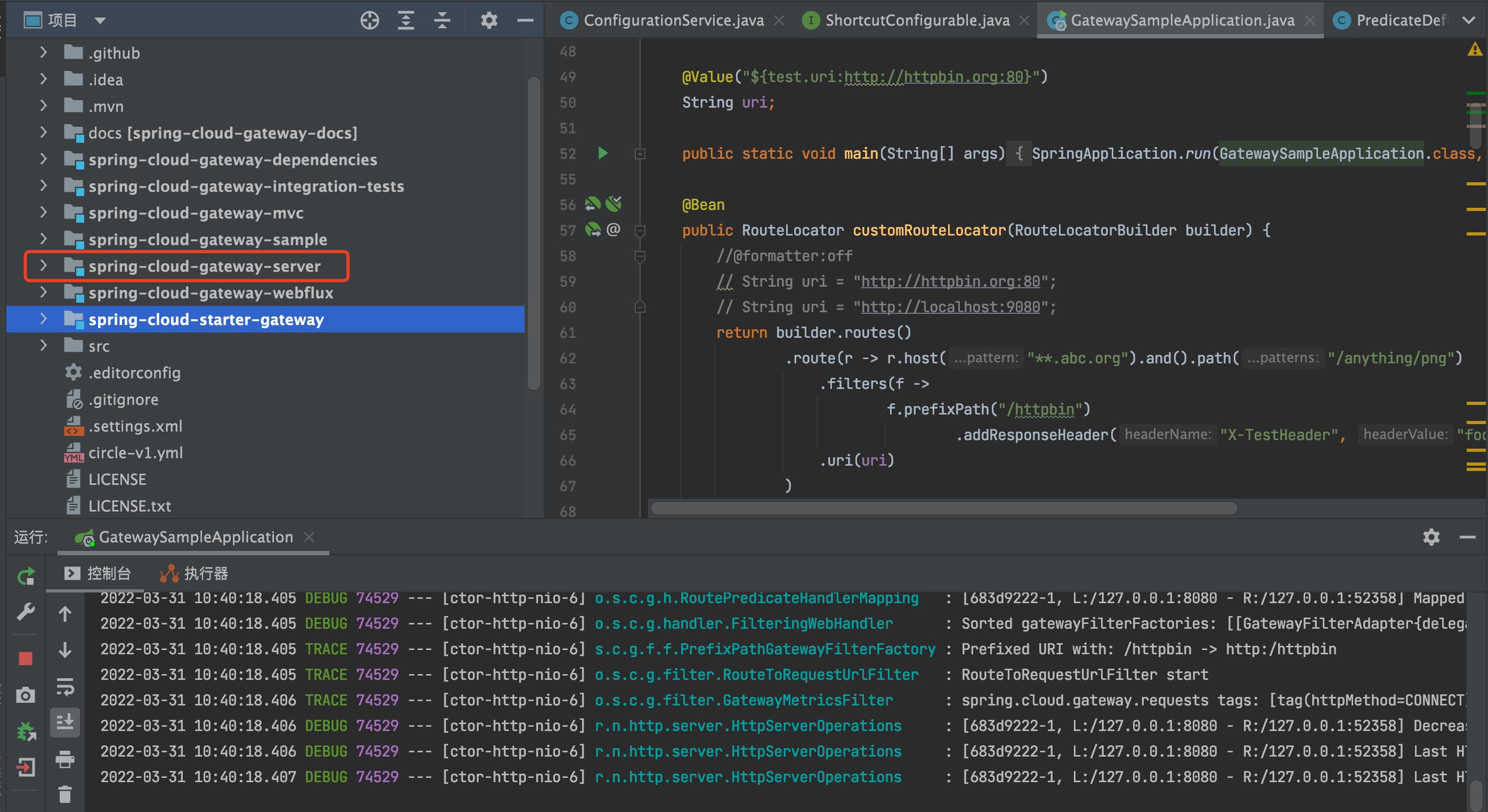Screen dimensions: 1488x812
Task: Expand the .idea folder
Action: [x=43, y=79]
